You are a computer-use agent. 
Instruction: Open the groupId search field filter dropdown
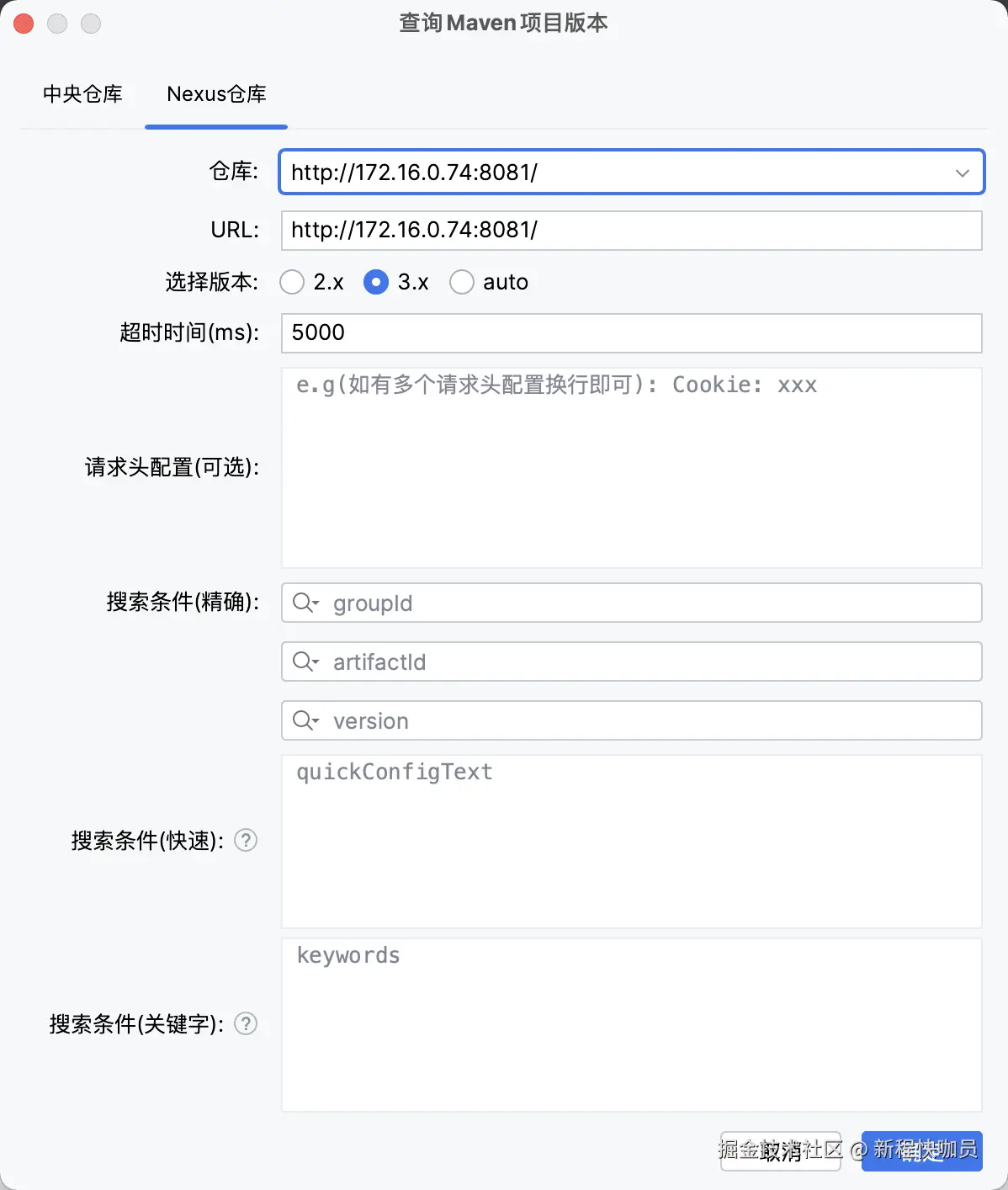tap(316, 603)
